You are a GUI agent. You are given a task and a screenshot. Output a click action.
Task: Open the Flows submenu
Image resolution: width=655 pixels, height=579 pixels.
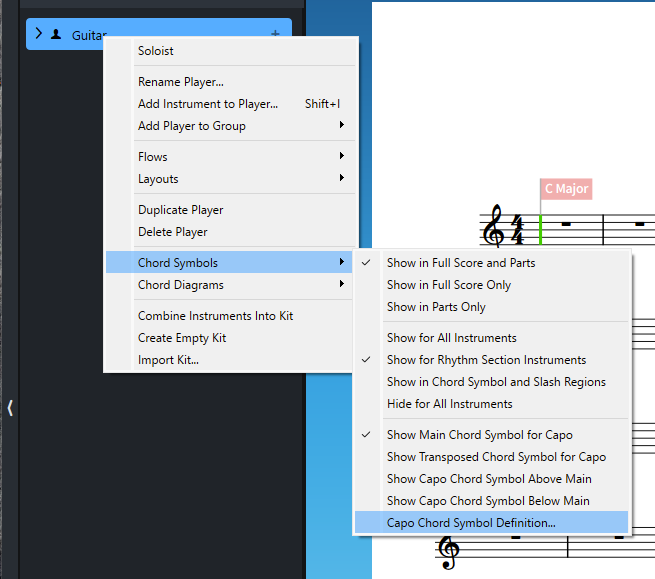(x=230, y=157)
